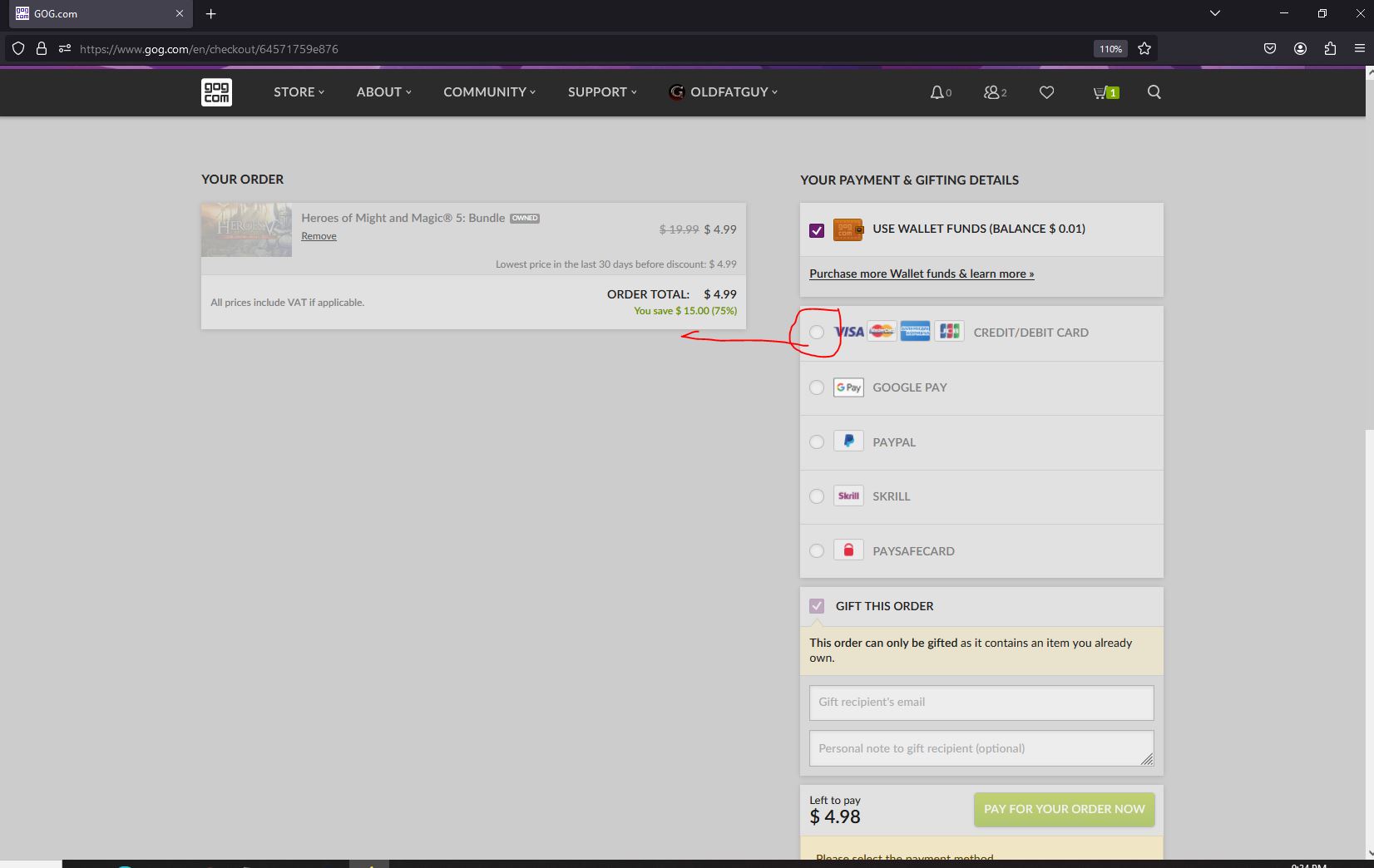Click the PayPal logo

(x=848, y=441)
